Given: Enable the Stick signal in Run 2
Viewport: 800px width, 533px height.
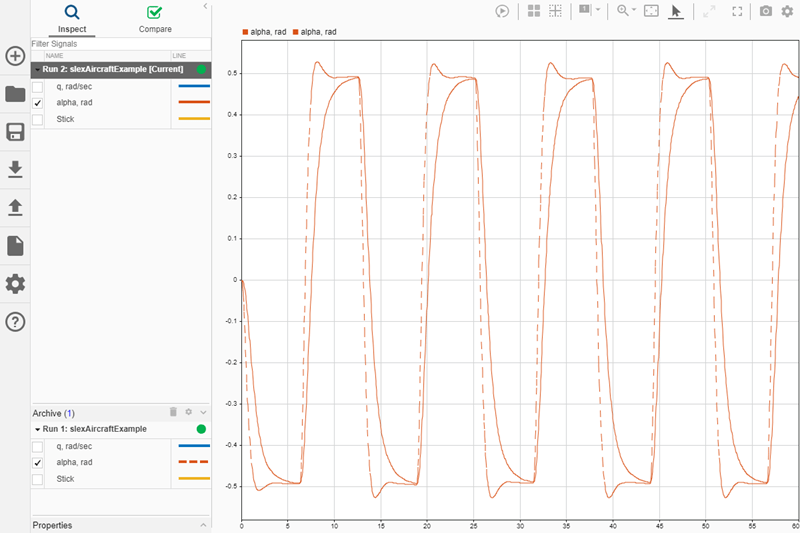Looking at the screenshot, I should 38,120.
